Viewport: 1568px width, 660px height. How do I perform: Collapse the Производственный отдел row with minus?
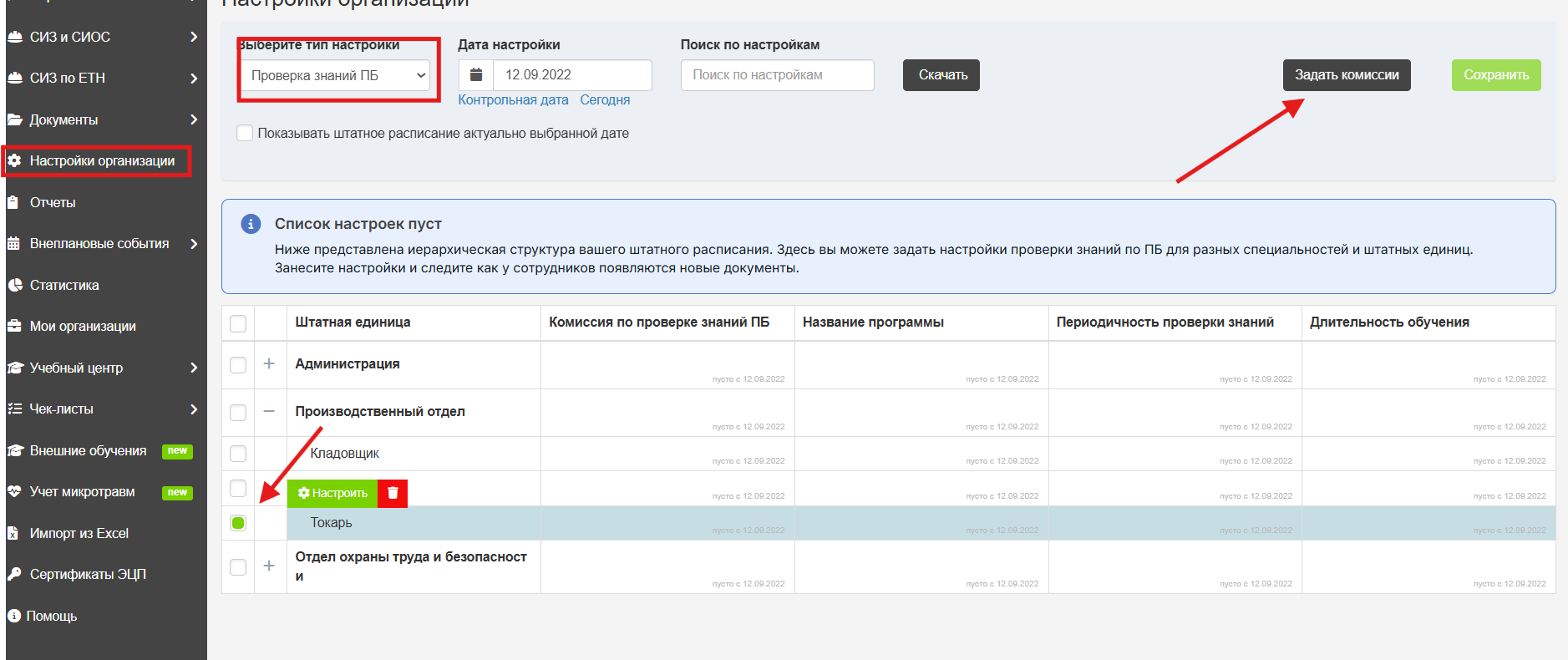(x=269, y=411)
